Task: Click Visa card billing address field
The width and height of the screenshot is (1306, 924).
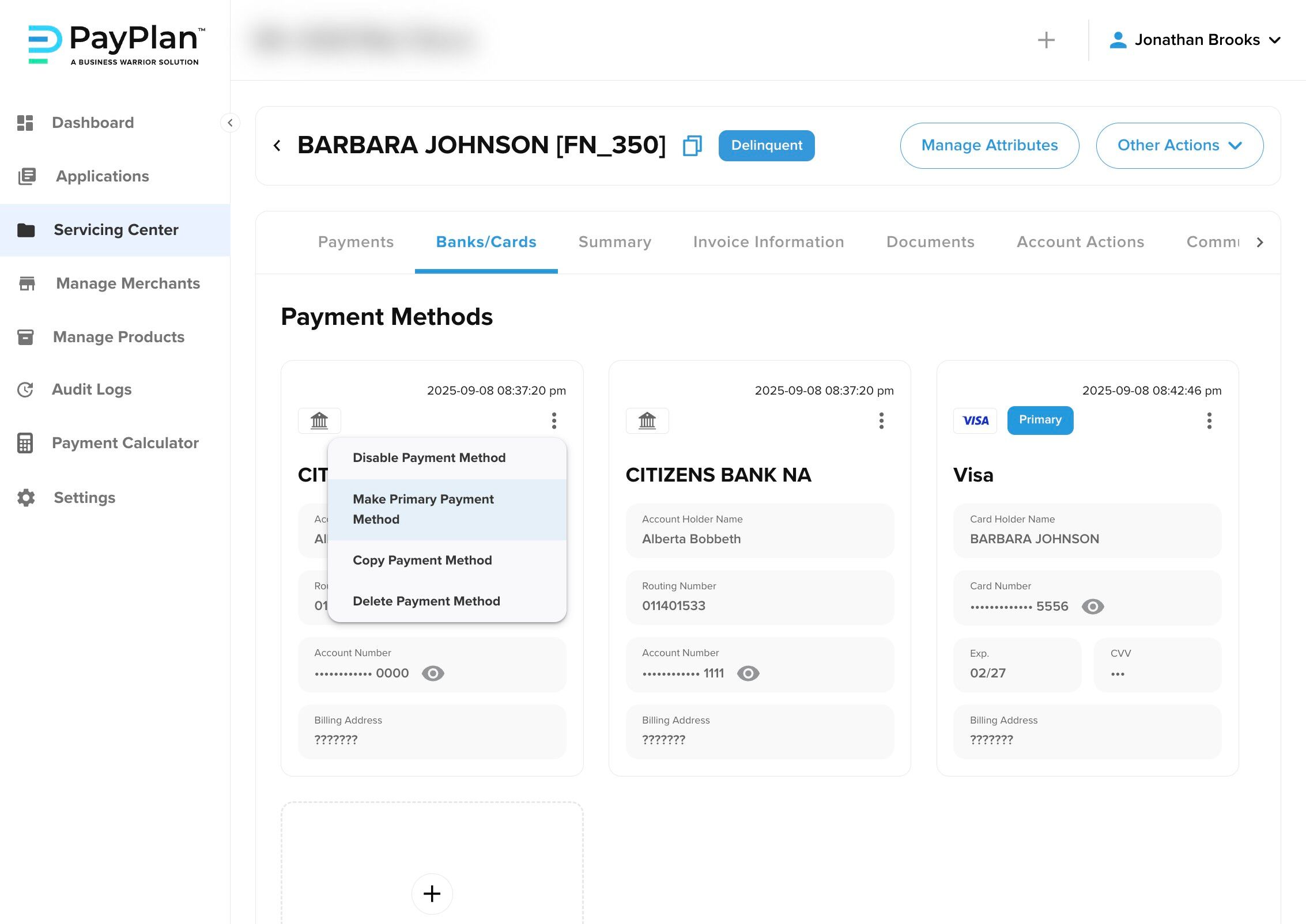Action: pos(1087,732)
